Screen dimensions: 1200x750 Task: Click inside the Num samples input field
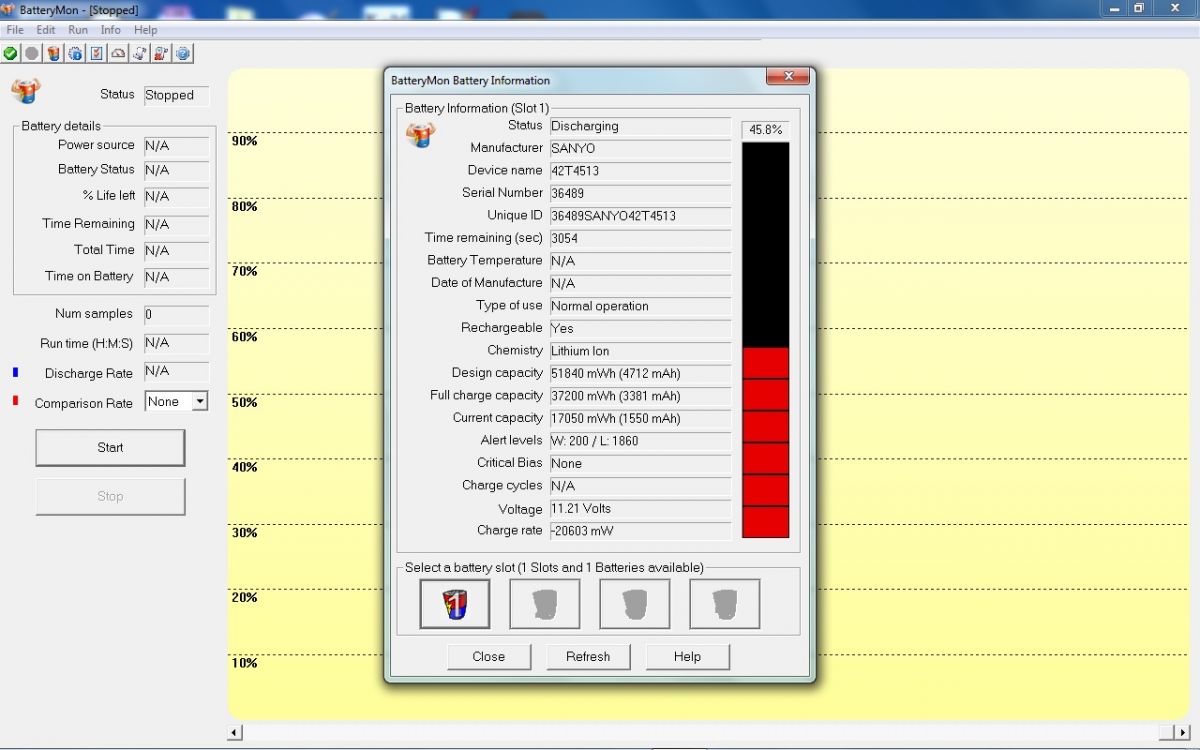[x=176, y=313]
